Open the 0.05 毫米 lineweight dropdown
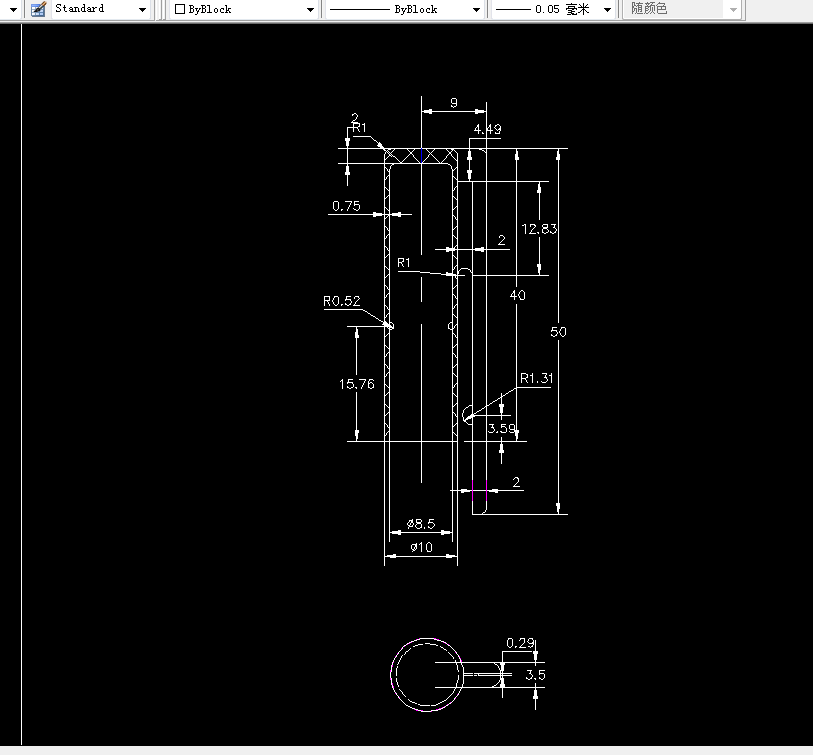This screenshot has height=755, width=813. pos(608,9)
